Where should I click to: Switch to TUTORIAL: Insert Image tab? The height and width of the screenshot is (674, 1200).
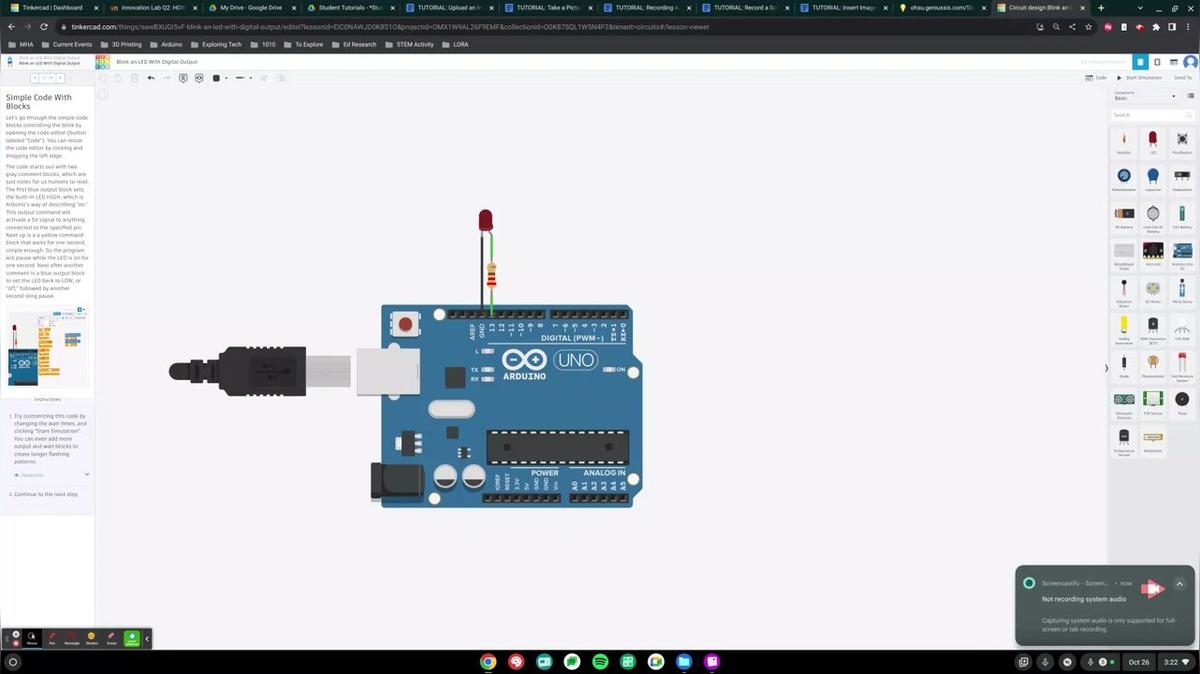click(844, 8)
